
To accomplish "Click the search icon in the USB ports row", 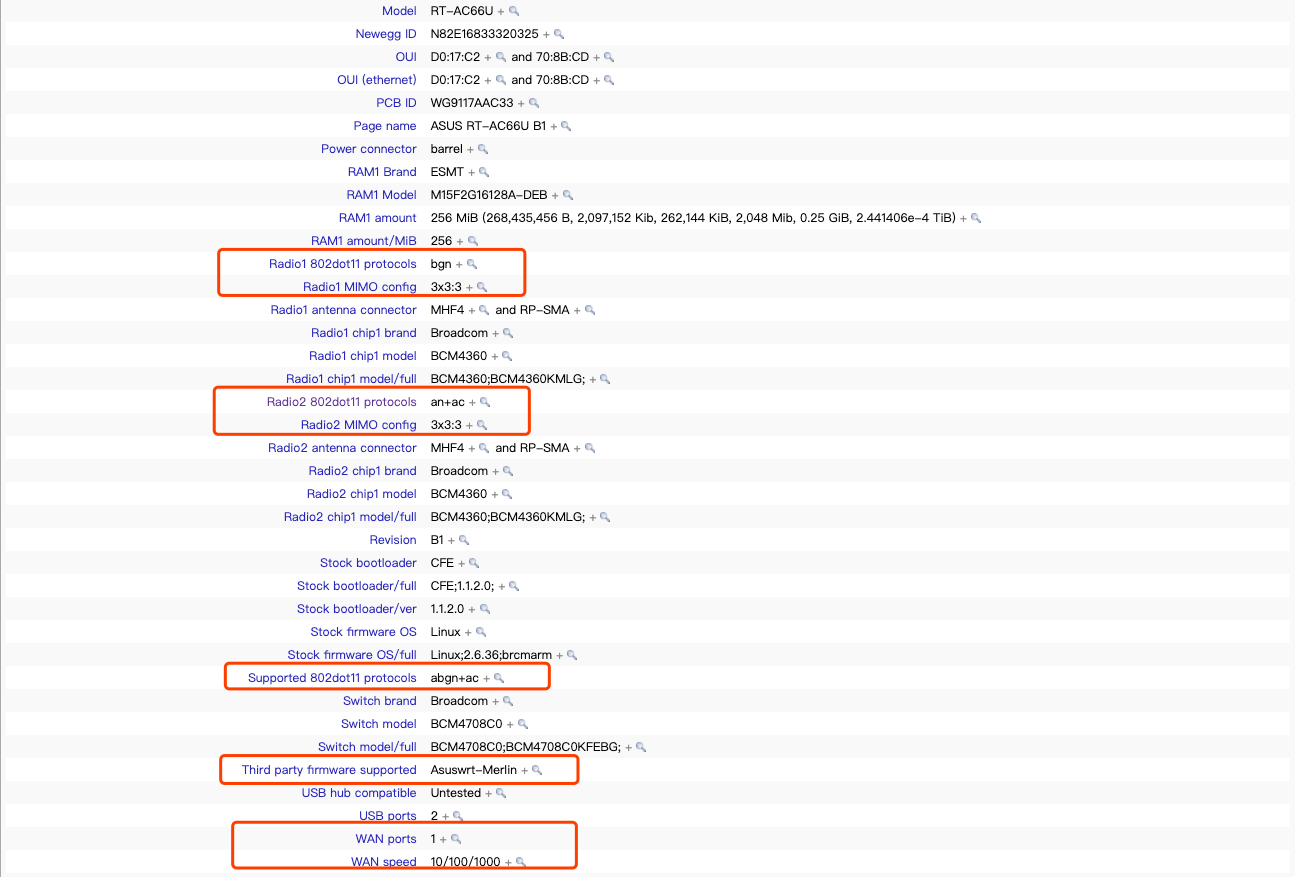I will [458, 816].
